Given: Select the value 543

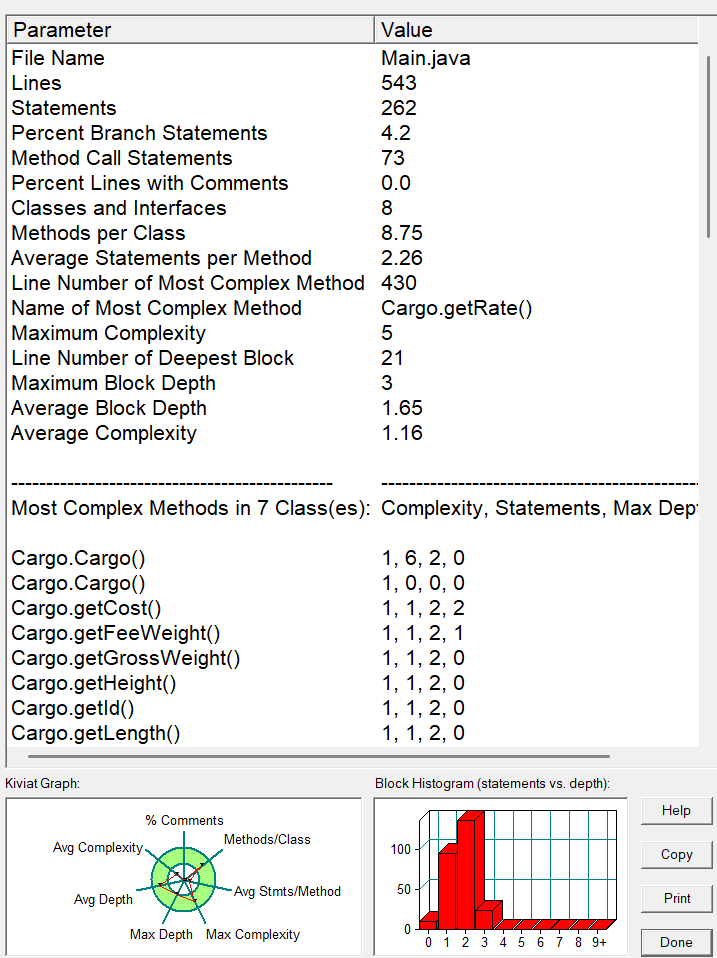Looking at the screenshot, I should tap(399, 83).
